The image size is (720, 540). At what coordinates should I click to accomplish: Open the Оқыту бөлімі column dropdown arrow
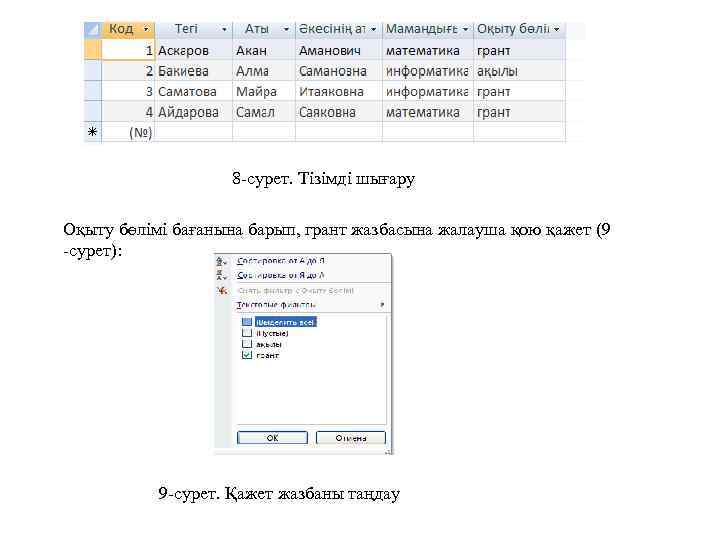click(x=557, y=29)
